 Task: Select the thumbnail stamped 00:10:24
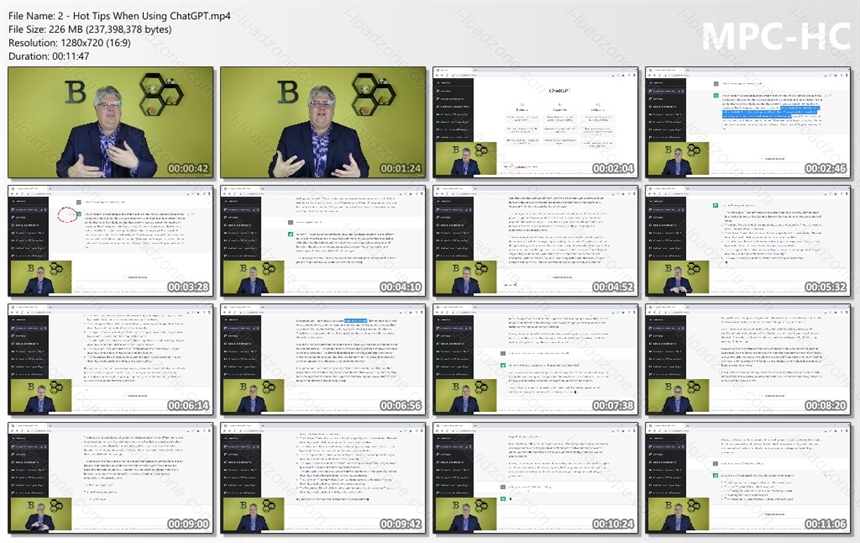click(535, 478)
